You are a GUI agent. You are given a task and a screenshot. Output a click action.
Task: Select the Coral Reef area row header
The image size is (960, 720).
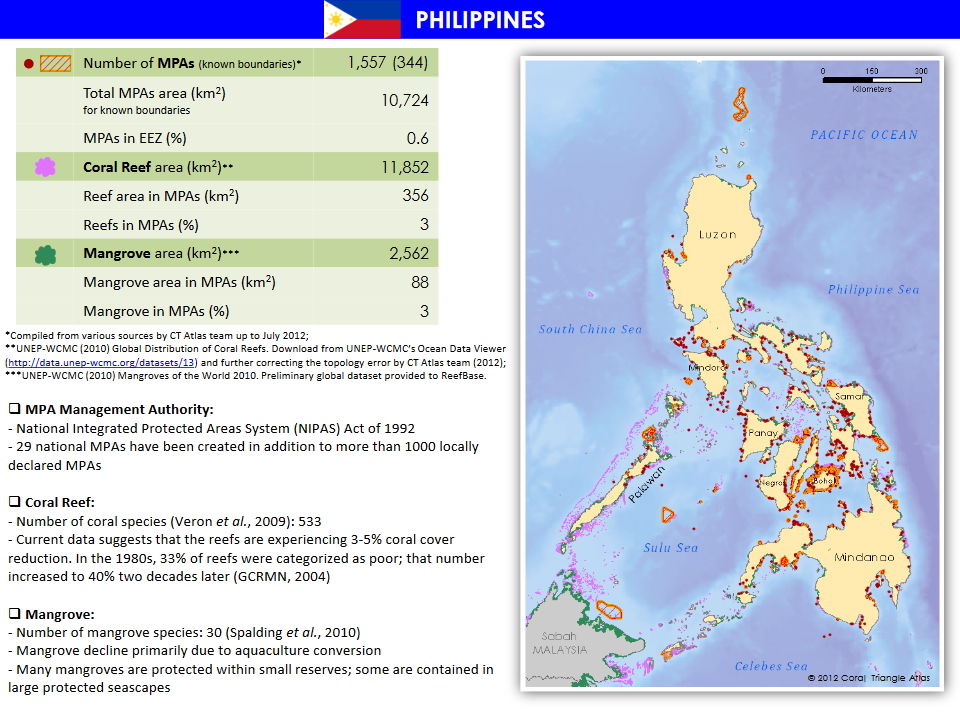(158, 167)
